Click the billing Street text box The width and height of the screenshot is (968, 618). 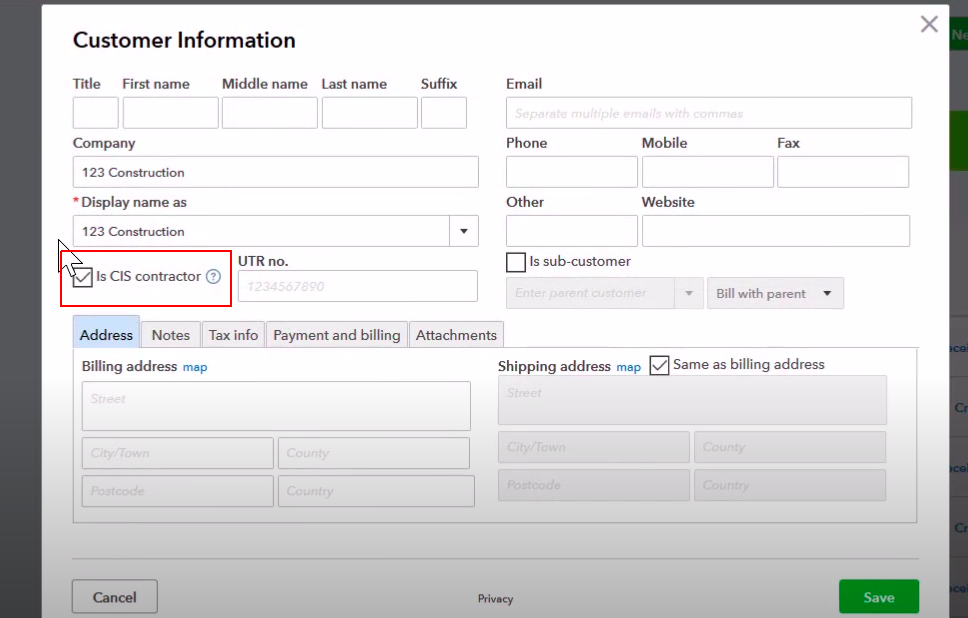pyautogui.click(x=276, y=405)
